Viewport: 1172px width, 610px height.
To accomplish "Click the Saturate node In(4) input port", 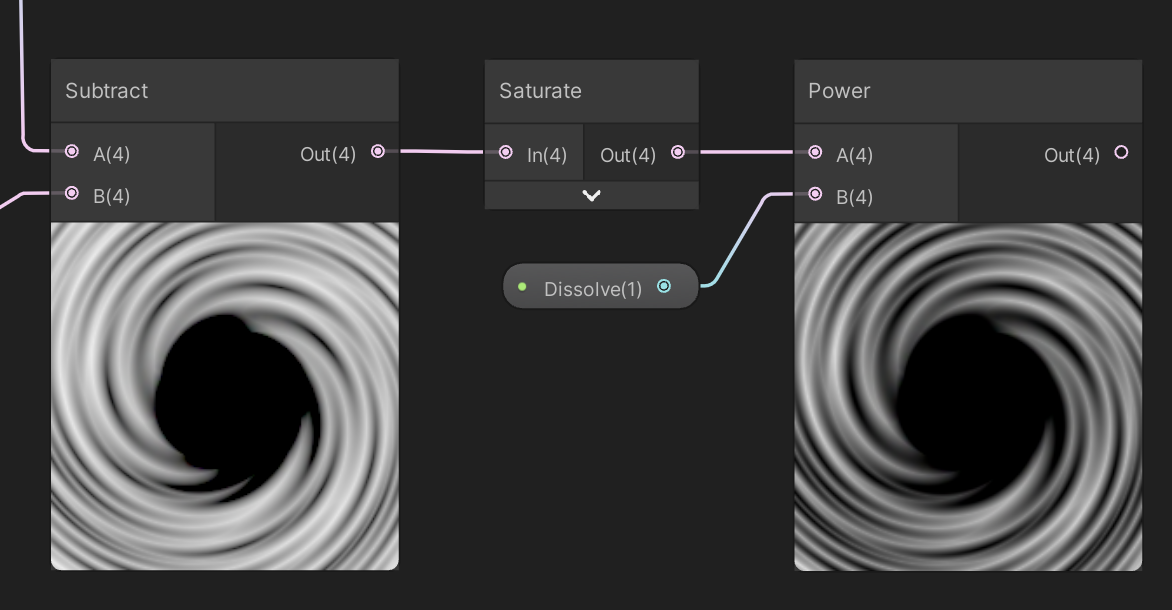I will (506, 153).
